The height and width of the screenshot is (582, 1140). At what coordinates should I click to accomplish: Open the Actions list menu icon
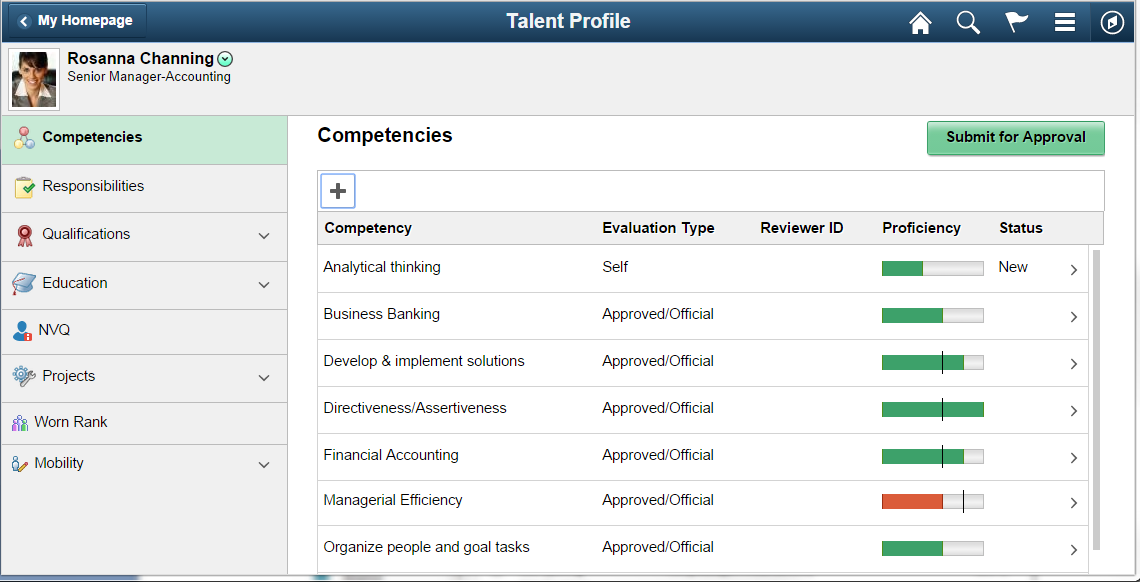click(x=1064, y=23)
